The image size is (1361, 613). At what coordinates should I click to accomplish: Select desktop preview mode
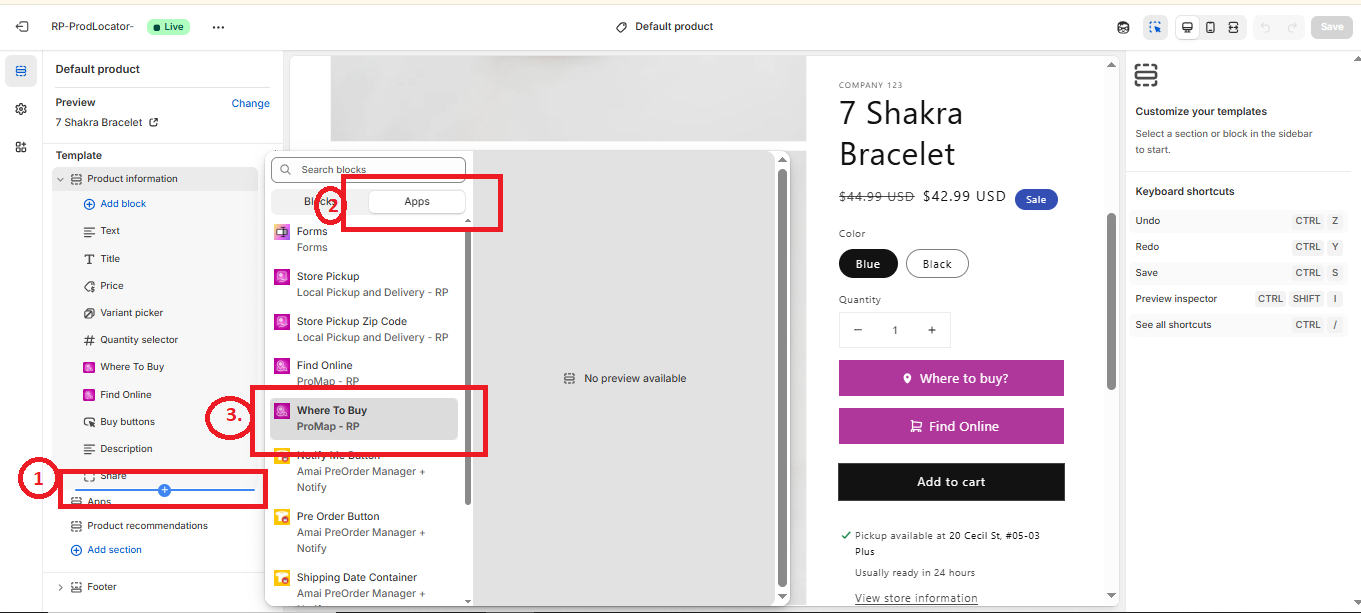click(1187, 27)
